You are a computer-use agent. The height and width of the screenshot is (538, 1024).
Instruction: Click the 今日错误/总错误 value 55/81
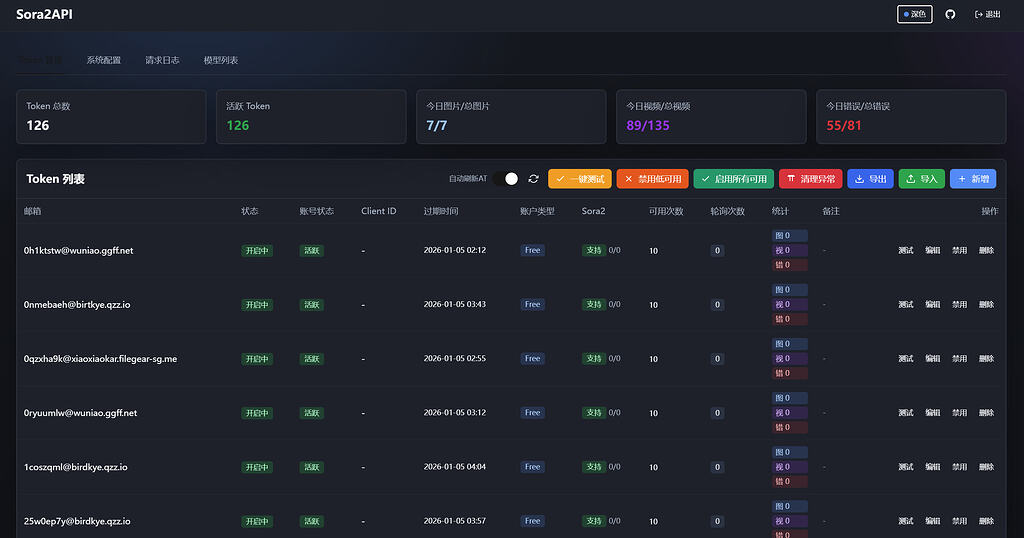(844, 125)
